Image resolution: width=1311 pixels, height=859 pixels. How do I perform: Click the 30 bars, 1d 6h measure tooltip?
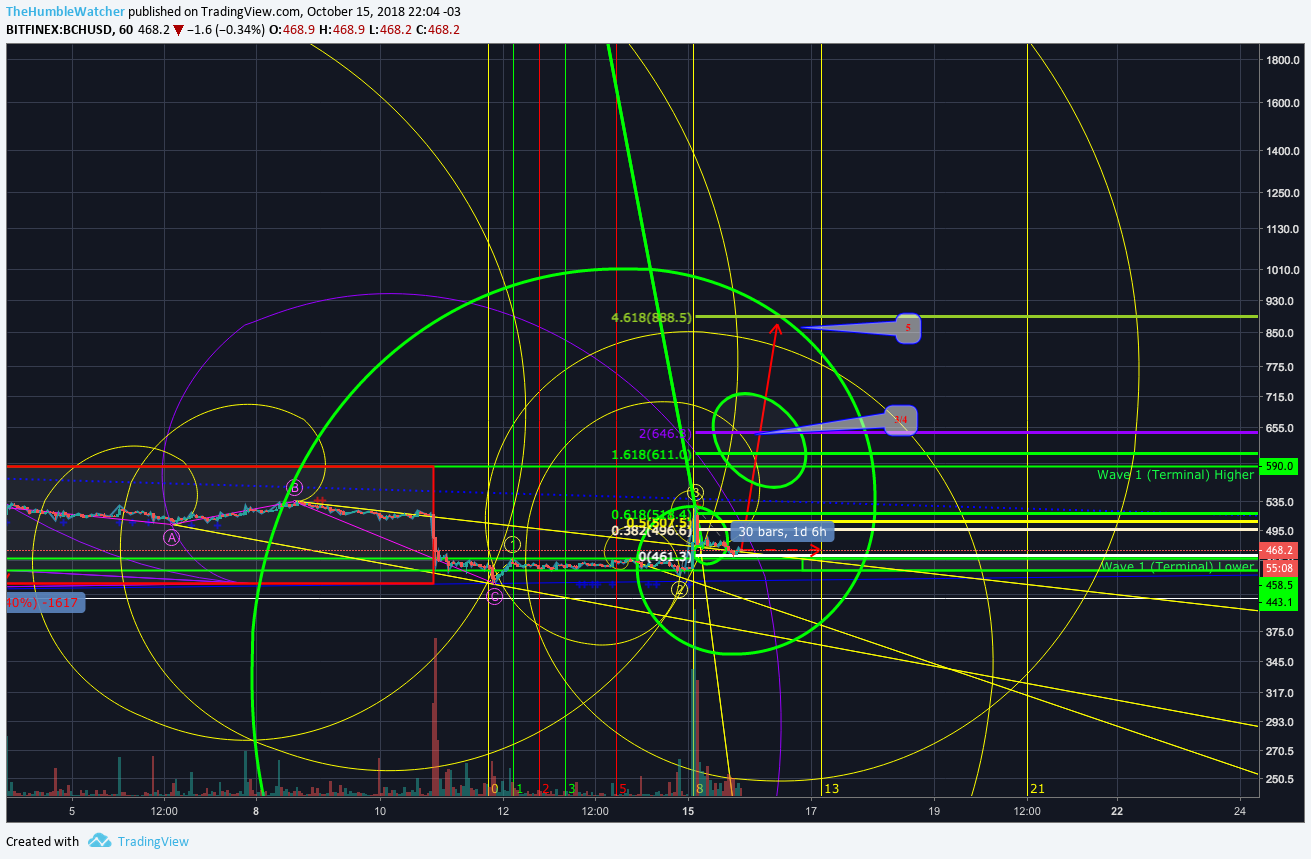(x=783, y=531)
